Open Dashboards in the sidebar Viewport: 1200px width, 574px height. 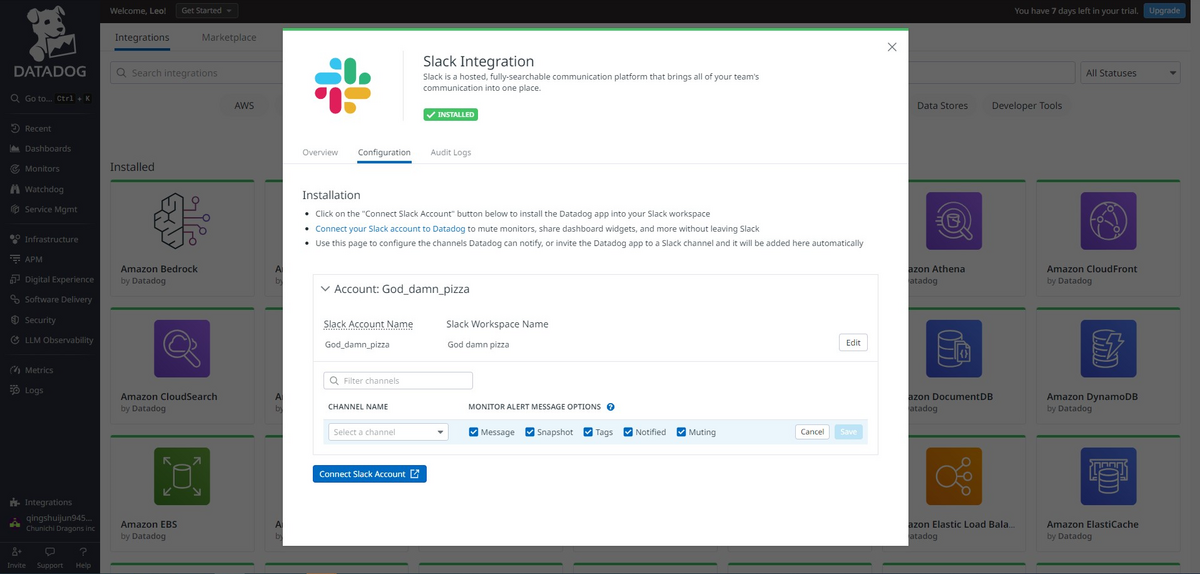point(47,149)
